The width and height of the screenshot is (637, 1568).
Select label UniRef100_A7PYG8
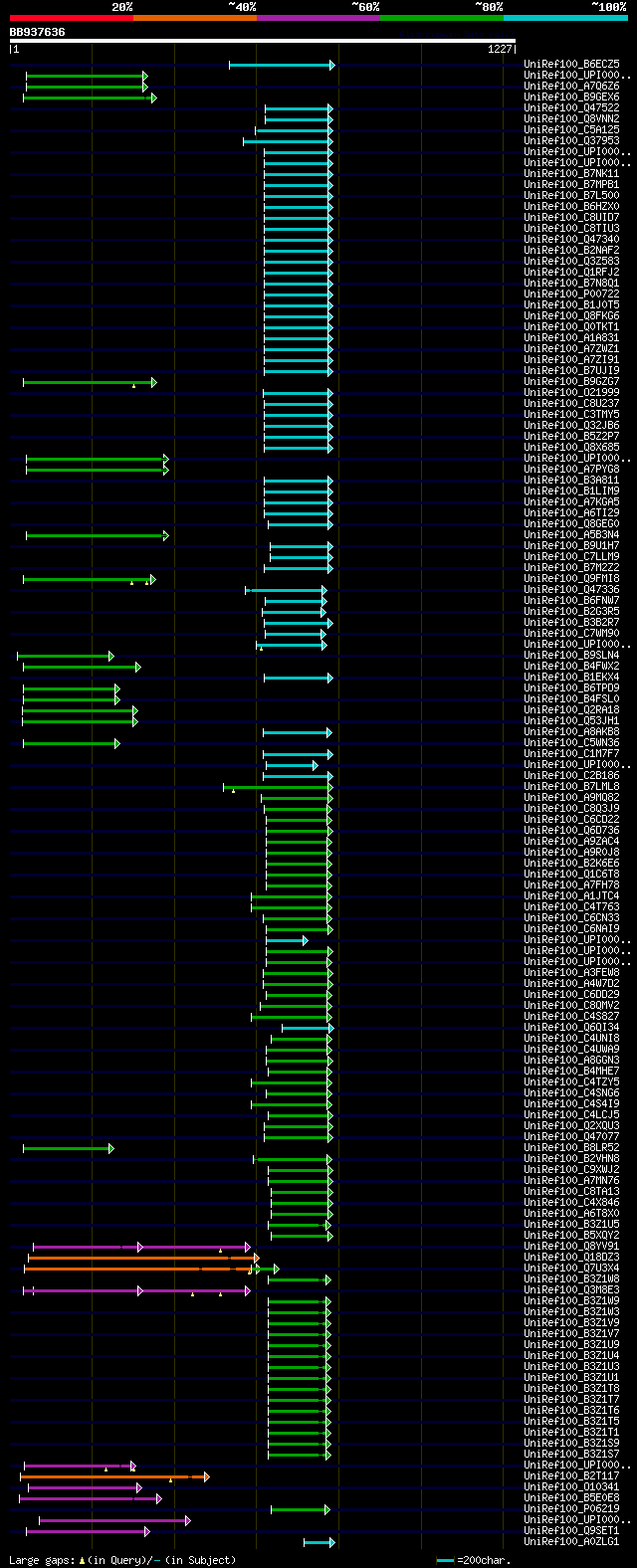pos(571,470)
